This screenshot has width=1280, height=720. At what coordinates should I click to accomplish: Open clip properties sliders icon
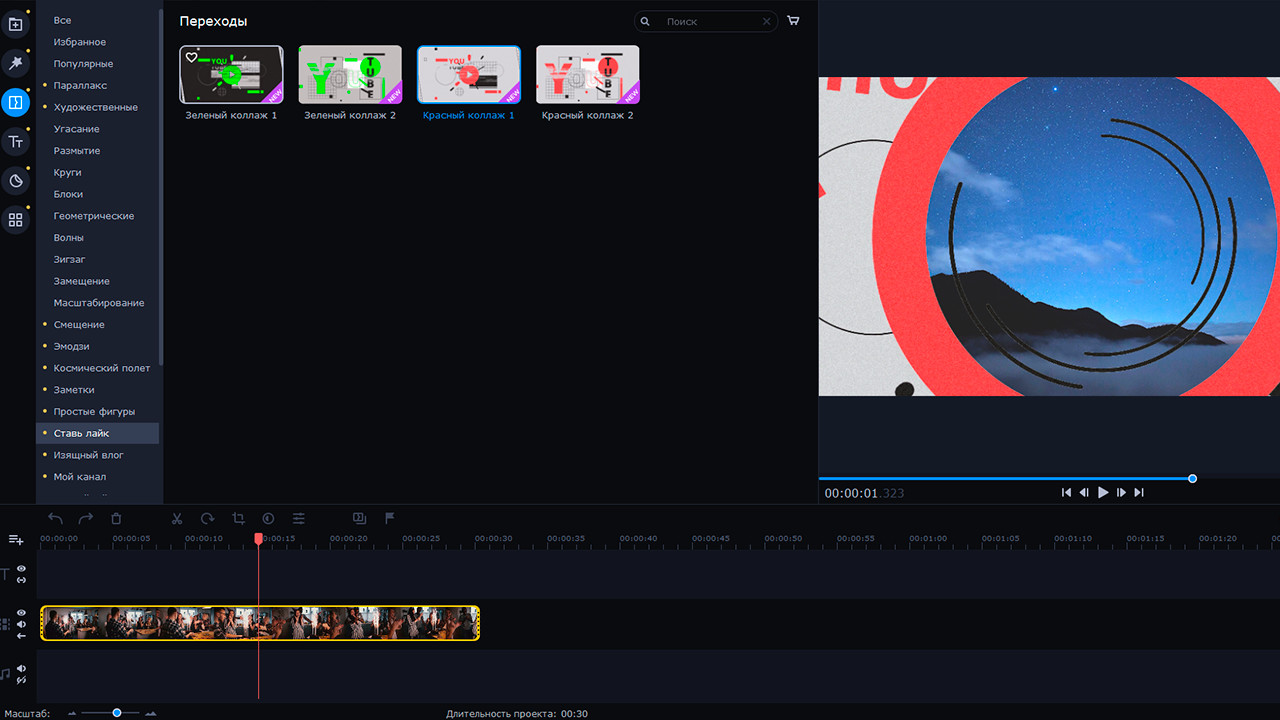pyautogui.click(x=299, y=518)
